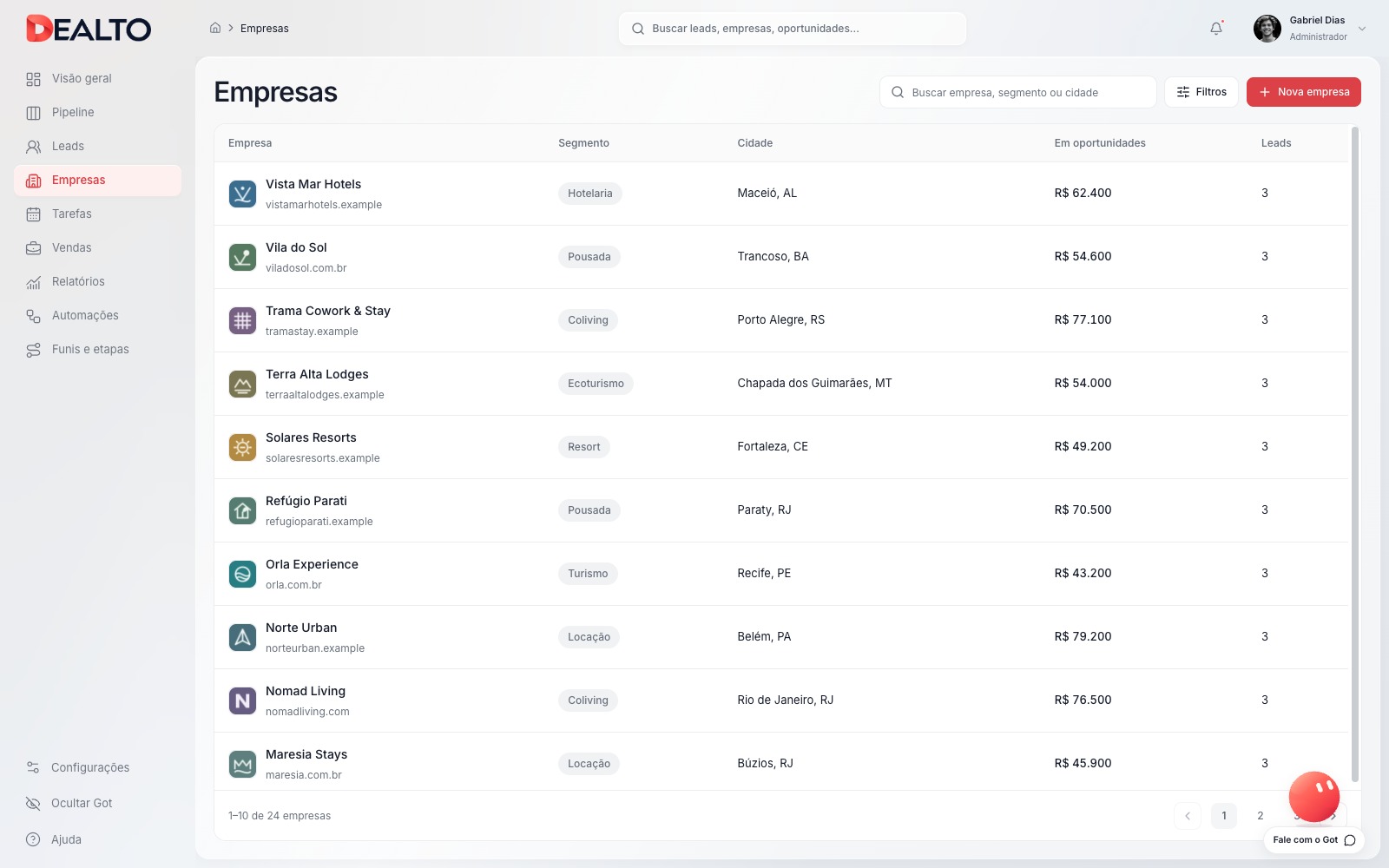1389x868 pixels.
Task: Open the Configurações sliders icon
Action: pyautogui.click(x=33, y=767)
